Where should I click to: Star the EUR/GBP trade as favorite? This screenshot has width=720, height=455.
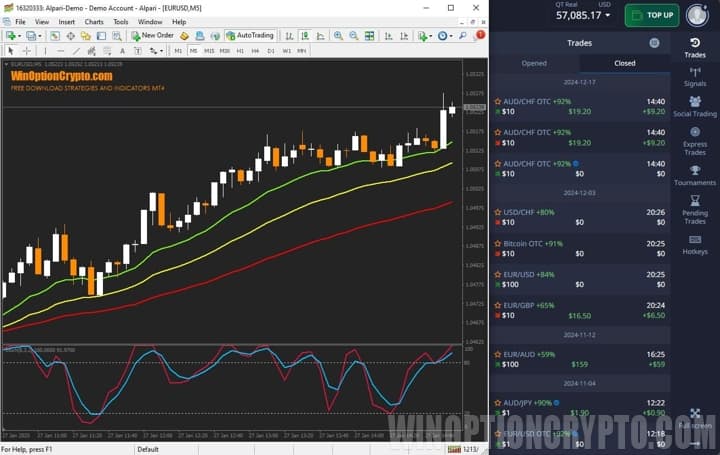(x=497, y=304)
